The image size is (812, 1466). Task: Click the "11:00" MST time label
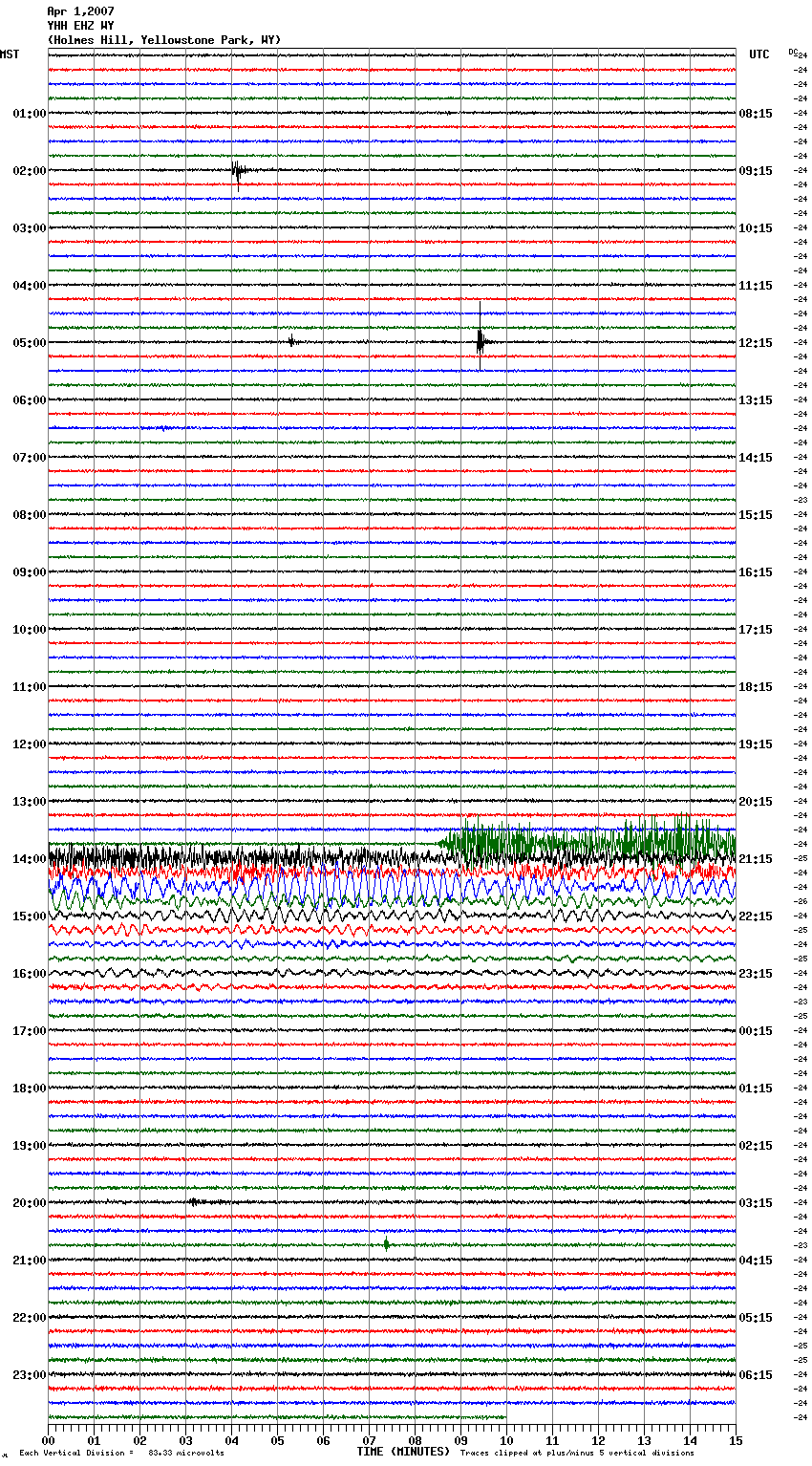pos(30,687)
